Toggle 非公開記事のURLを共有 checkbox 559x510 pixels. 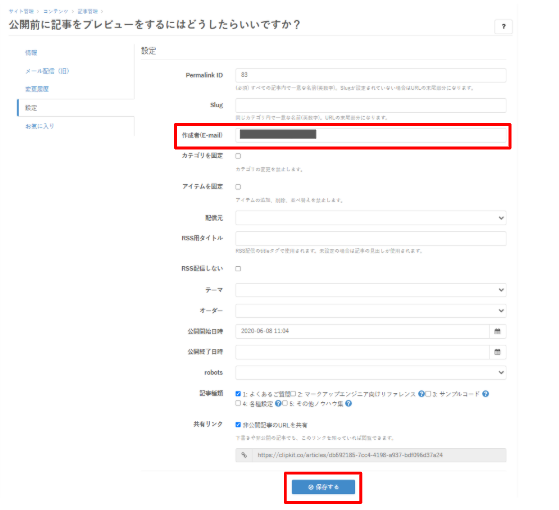(x=238, y=424)
